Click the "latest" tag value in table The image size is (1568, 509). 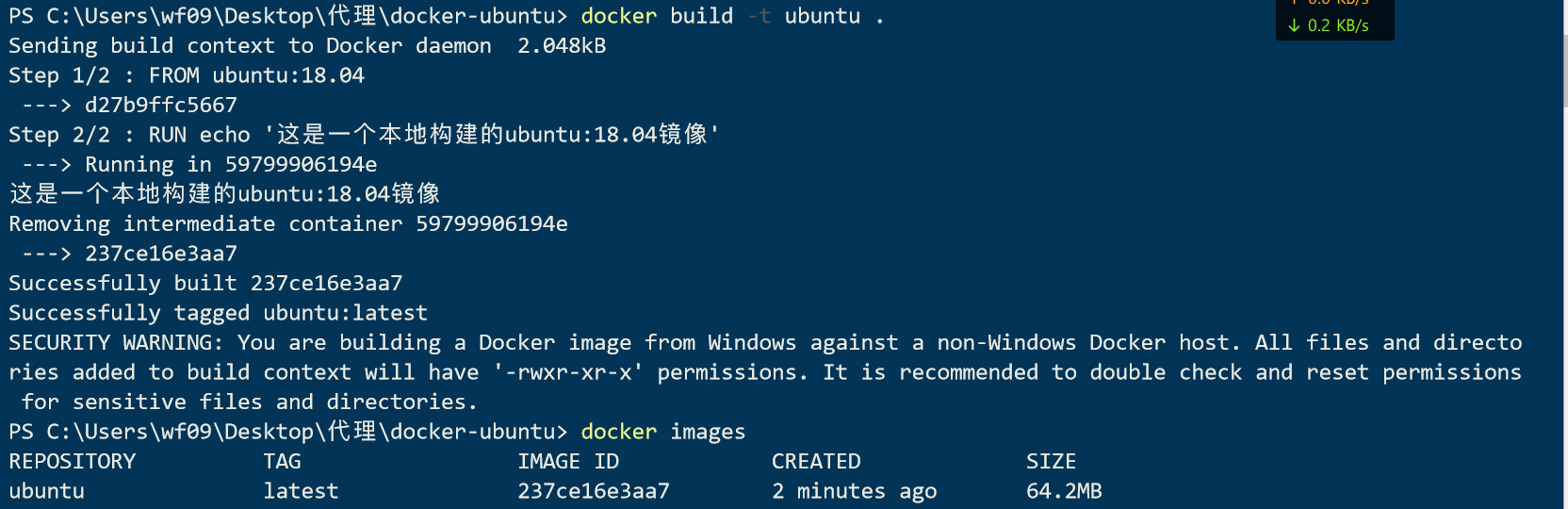(301, 491)
